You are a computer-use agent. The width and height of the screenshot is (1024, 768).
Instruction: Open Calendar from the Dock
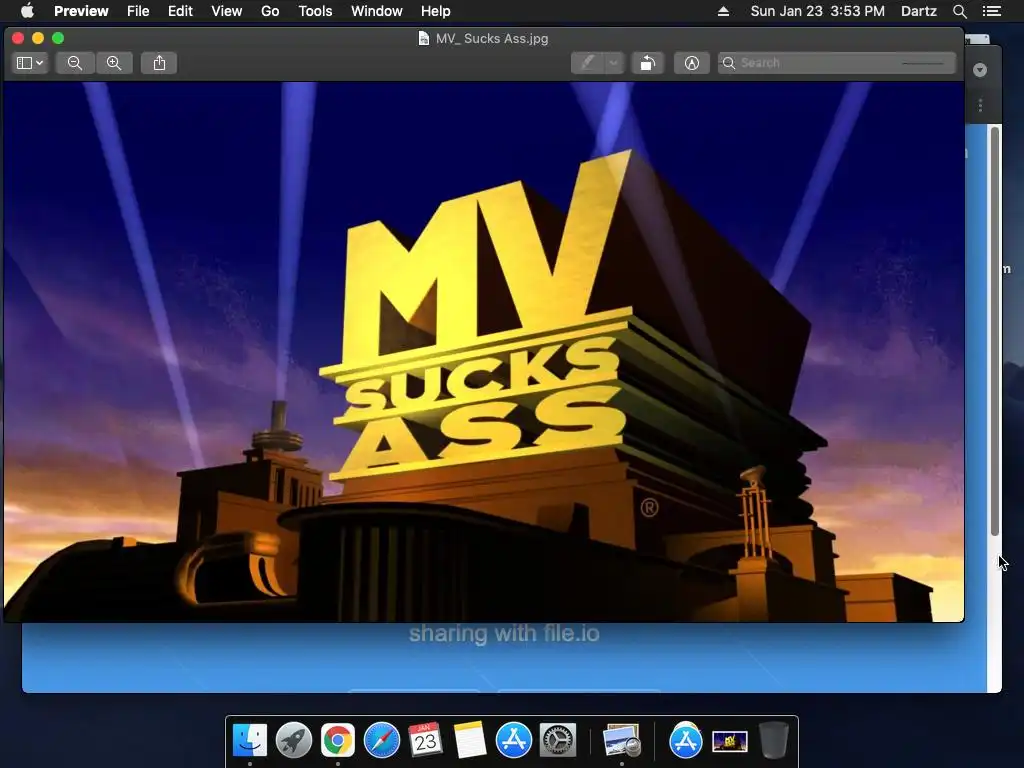point(425,741)
